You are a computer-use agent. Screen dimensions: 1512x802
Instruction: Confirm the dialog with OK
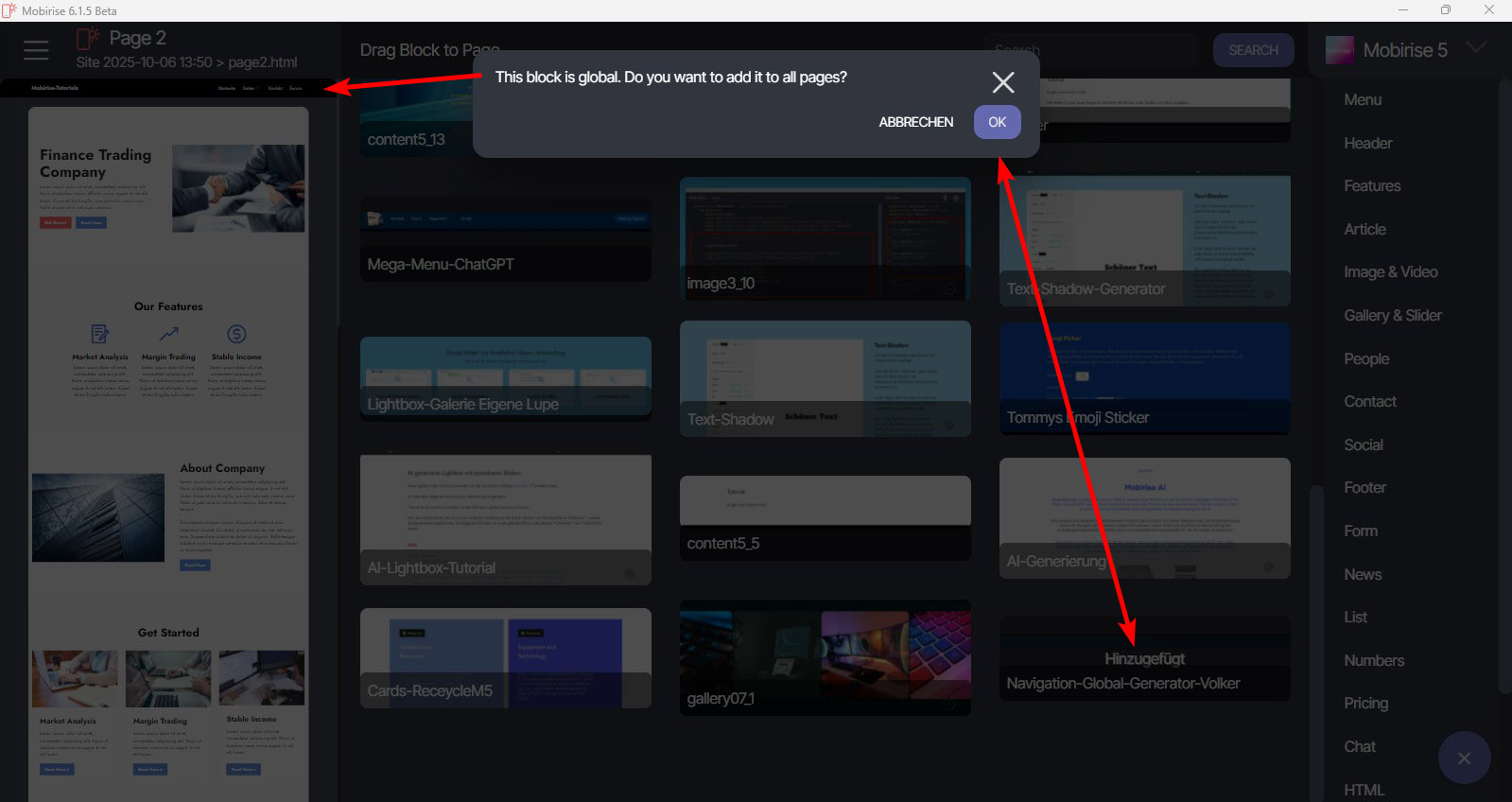click(x=997, y=122)
